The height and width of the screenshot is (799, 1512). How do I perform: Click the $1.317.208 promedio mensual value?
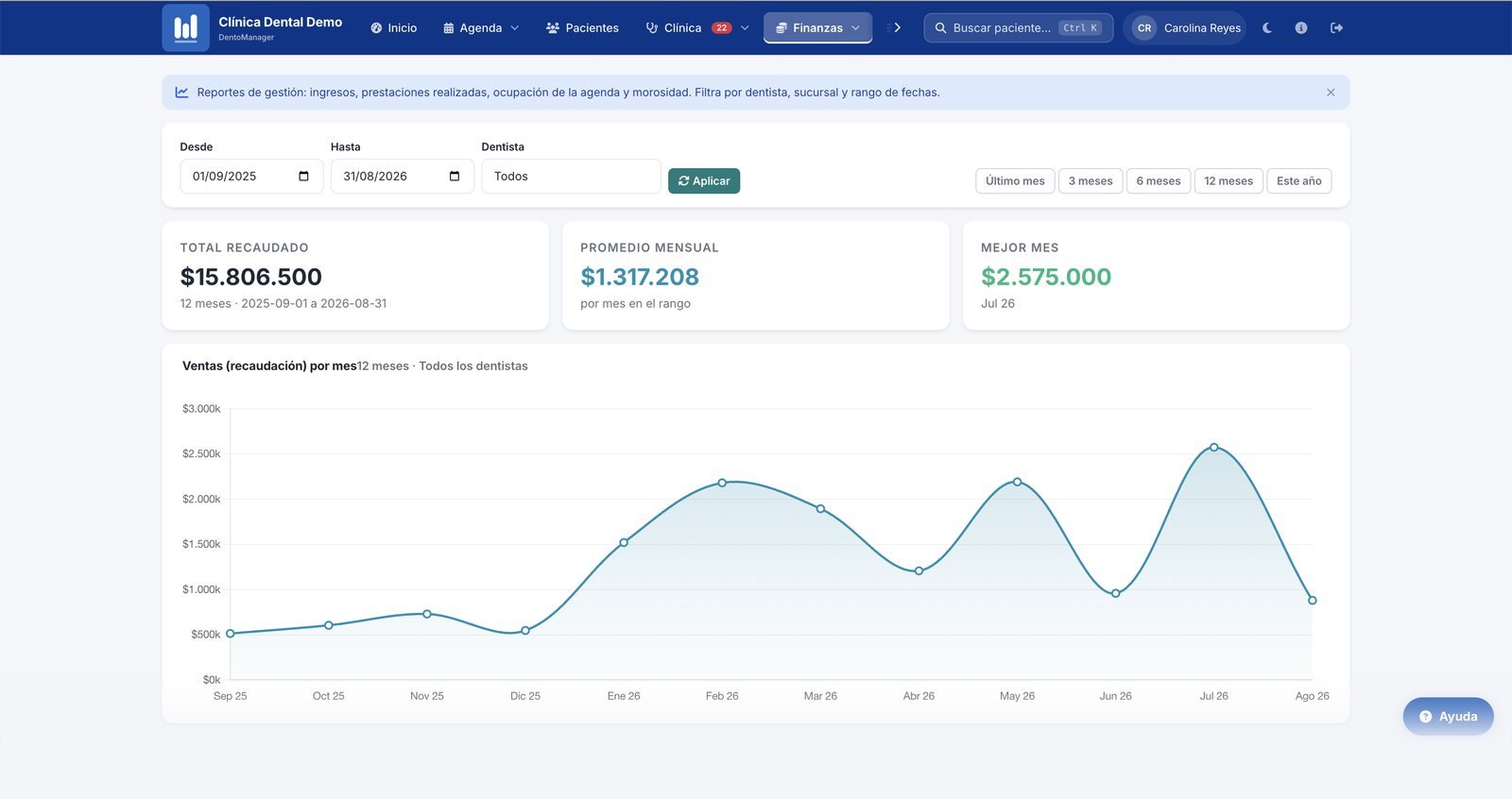[x=640, y=277]
